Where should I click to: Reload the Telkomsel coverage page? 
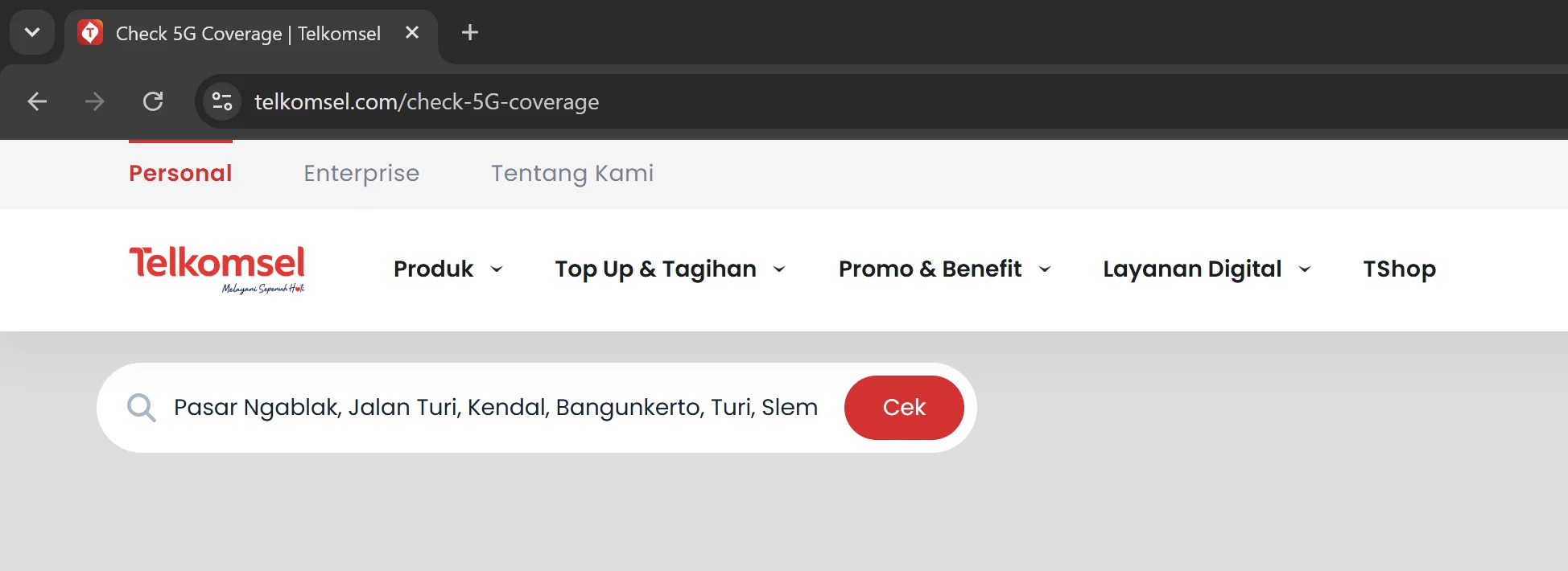(153, 101)
